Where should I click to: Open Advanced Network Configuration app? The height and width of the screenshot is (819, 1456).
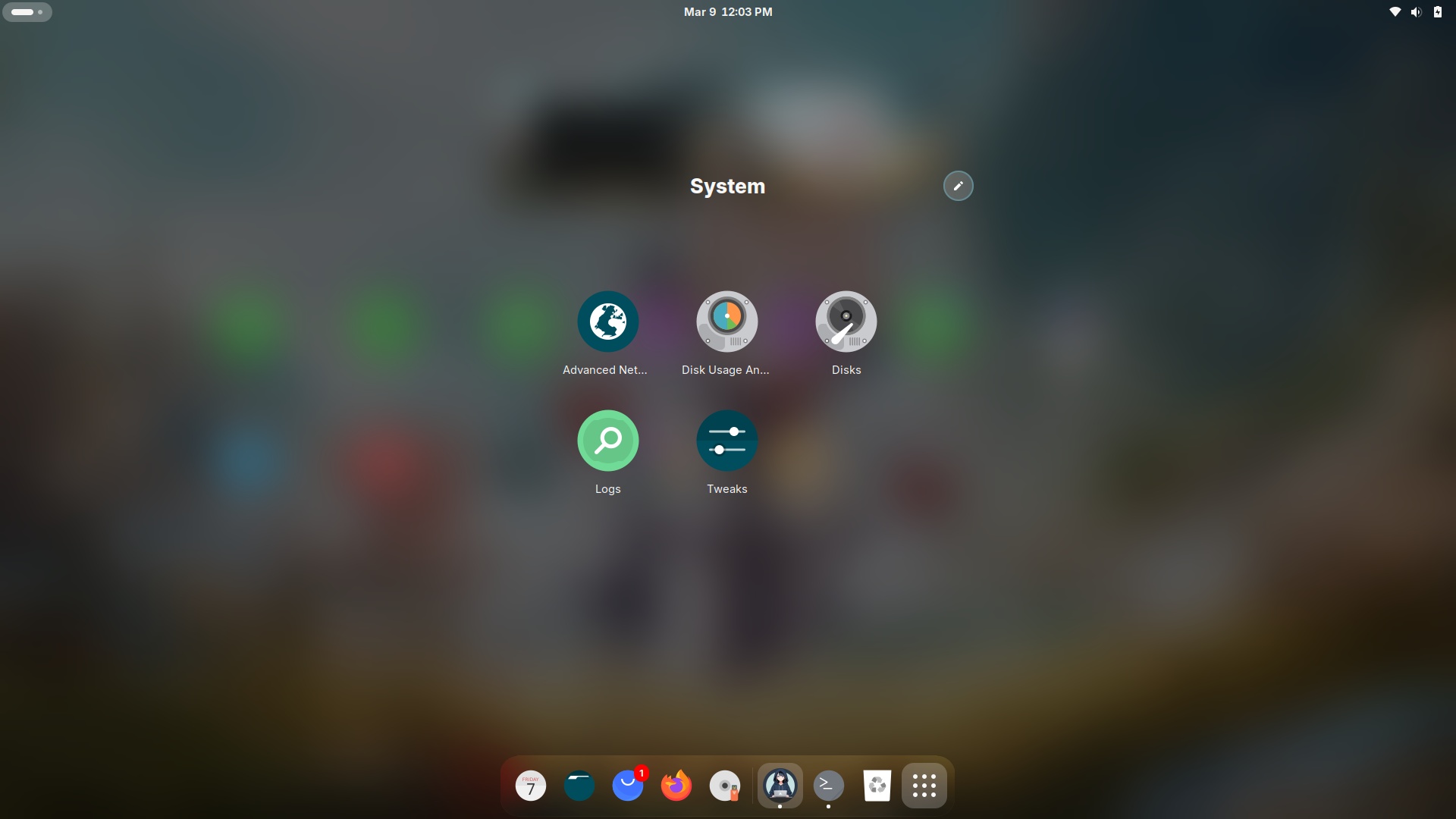[607, 322]
